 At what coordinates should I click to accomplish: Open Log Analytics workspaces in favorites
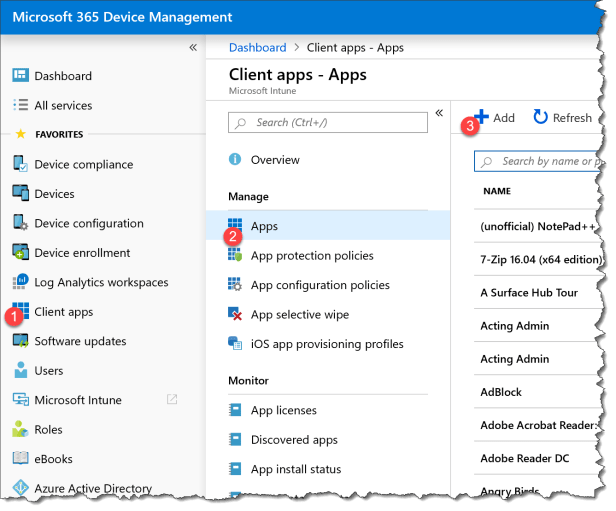103,282
